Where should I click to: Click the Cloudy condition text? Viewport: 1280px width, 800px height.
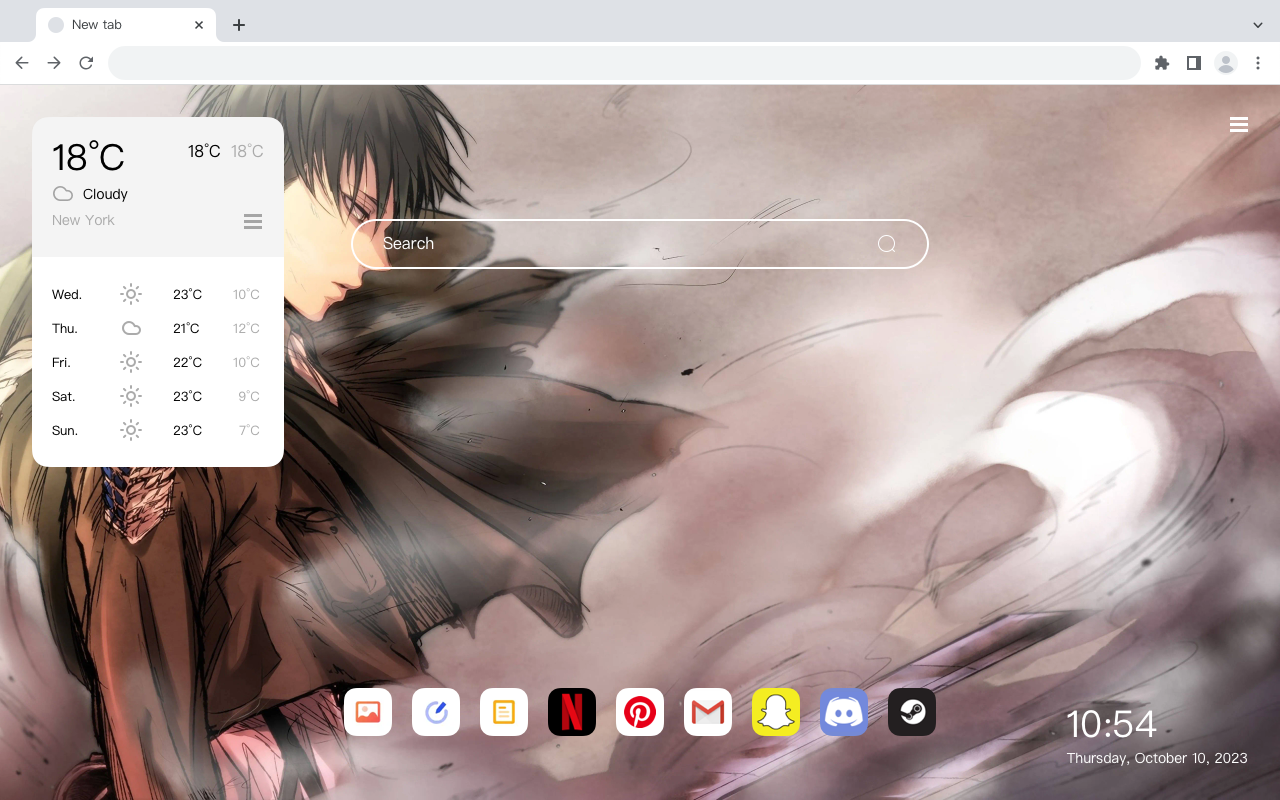[x=105, y=194]
